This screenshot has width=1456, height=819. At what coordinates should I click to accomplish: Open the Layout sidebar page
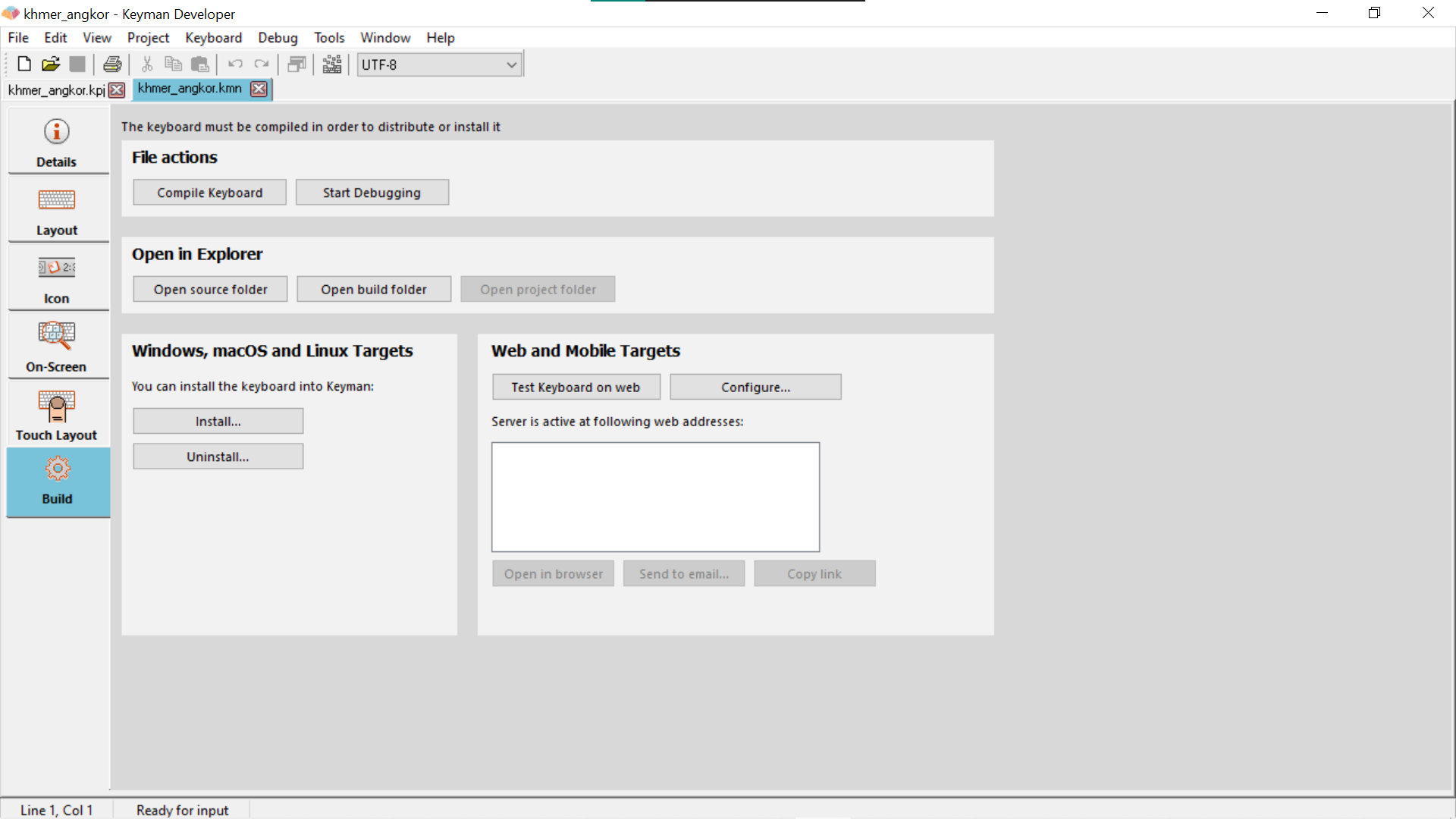coord(57,211)
